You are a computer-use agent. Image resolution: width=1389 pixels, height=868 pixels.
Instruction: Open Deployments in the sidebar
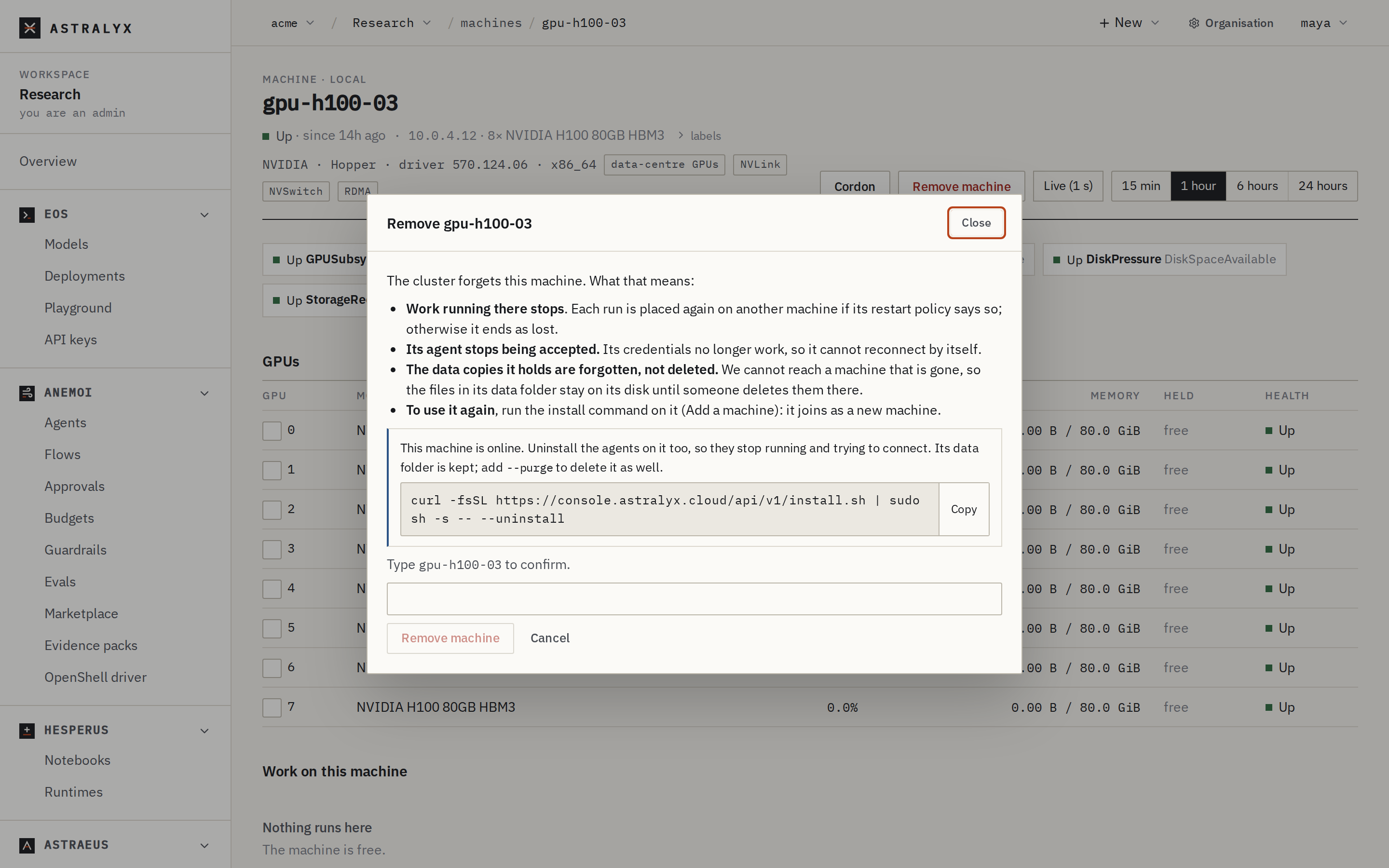point(85,276)
